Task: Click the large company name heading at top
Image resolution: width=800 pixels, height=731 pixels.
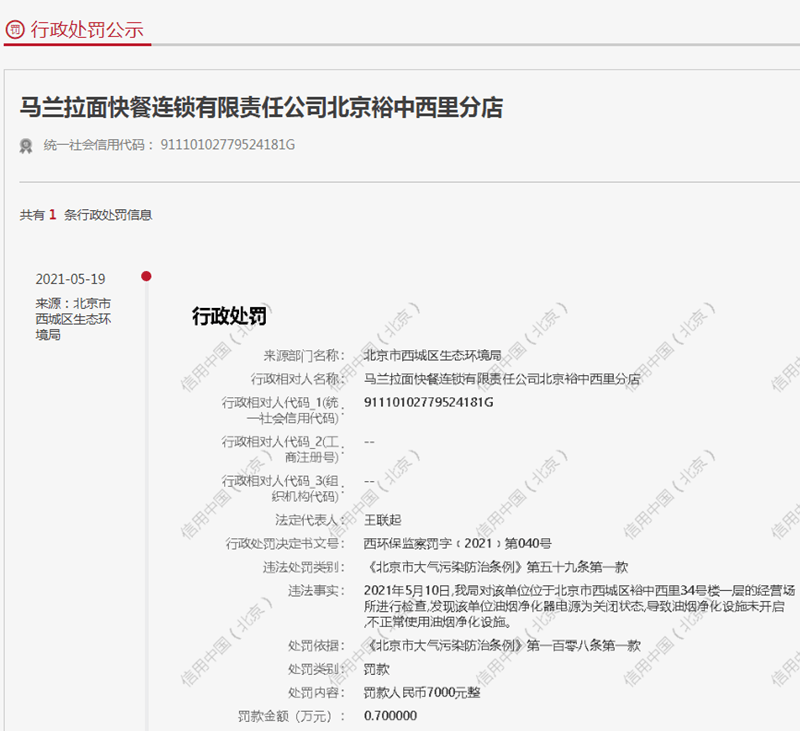Action: point(261,107)
